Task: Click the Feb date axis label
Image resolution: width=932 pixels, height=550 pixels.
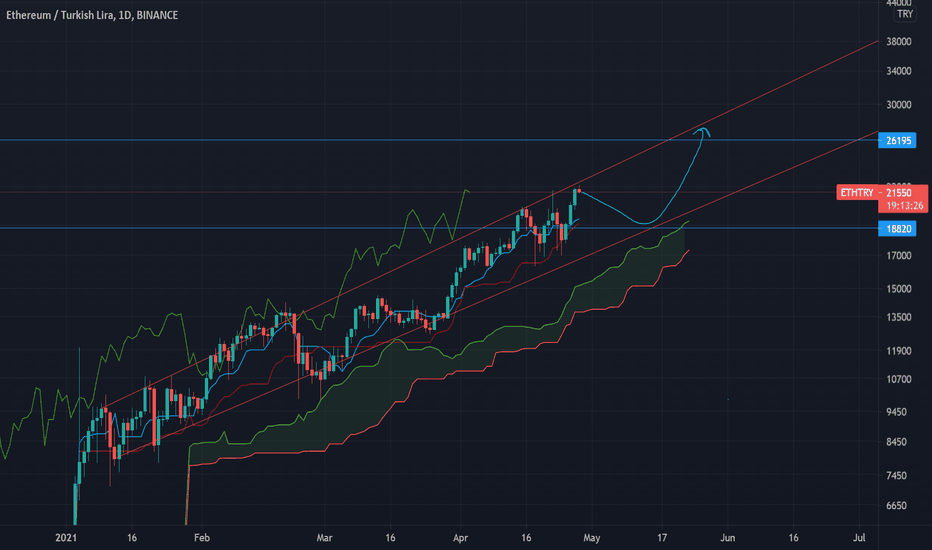Action: pos(202,538)
